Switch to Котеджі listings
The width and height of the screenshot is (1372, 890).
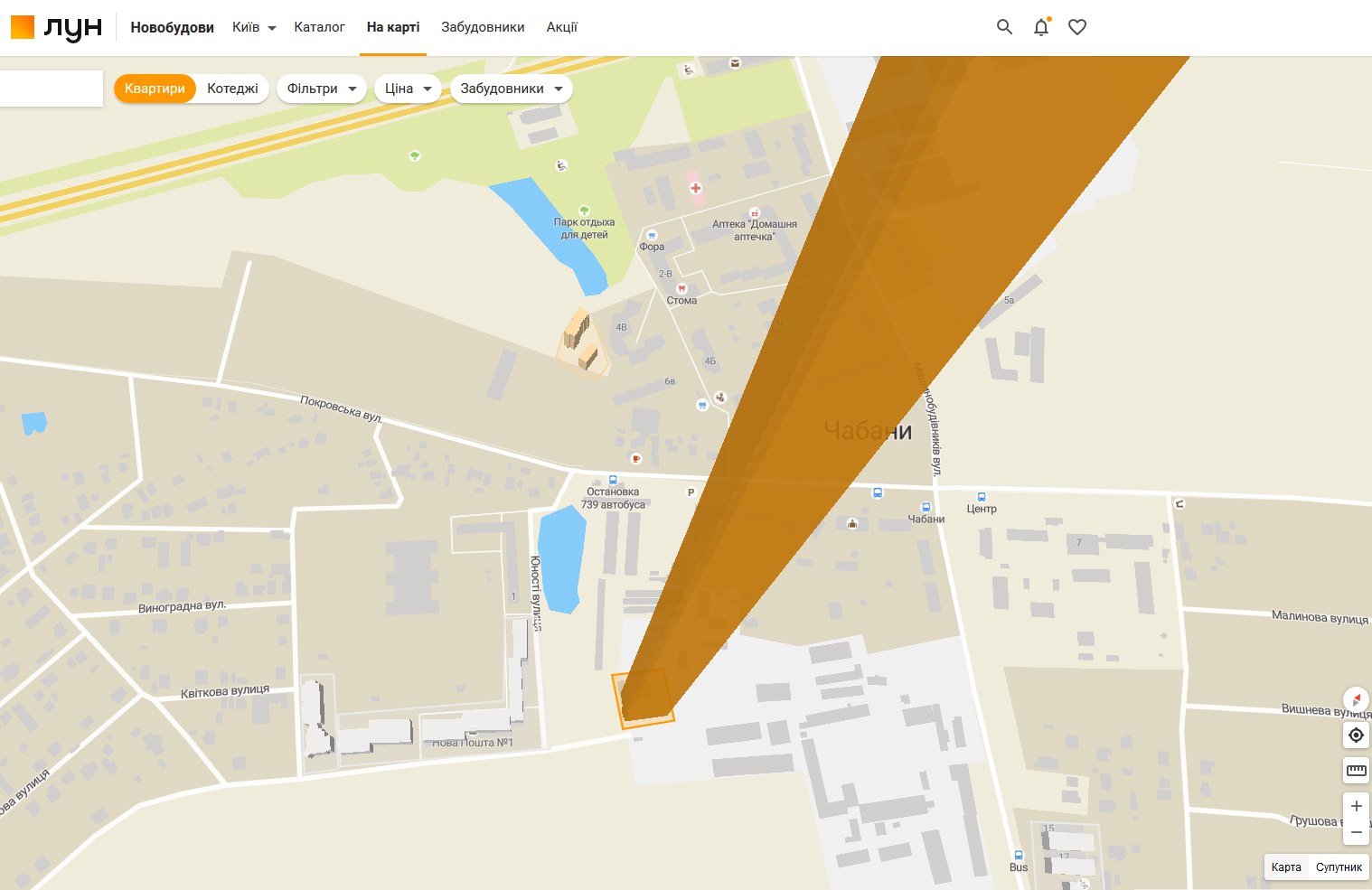(232, 89)
